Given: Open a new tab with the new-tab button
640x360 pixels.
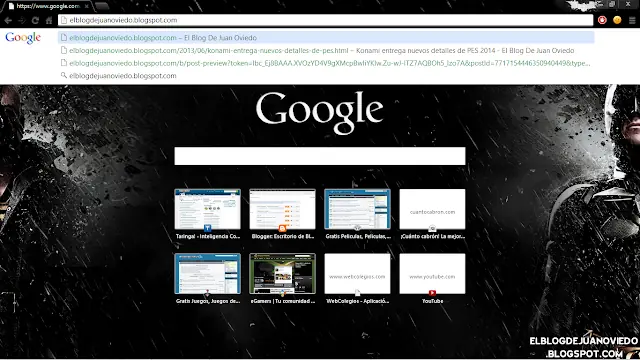Looking at the screenshot, I should click(102, 7).
